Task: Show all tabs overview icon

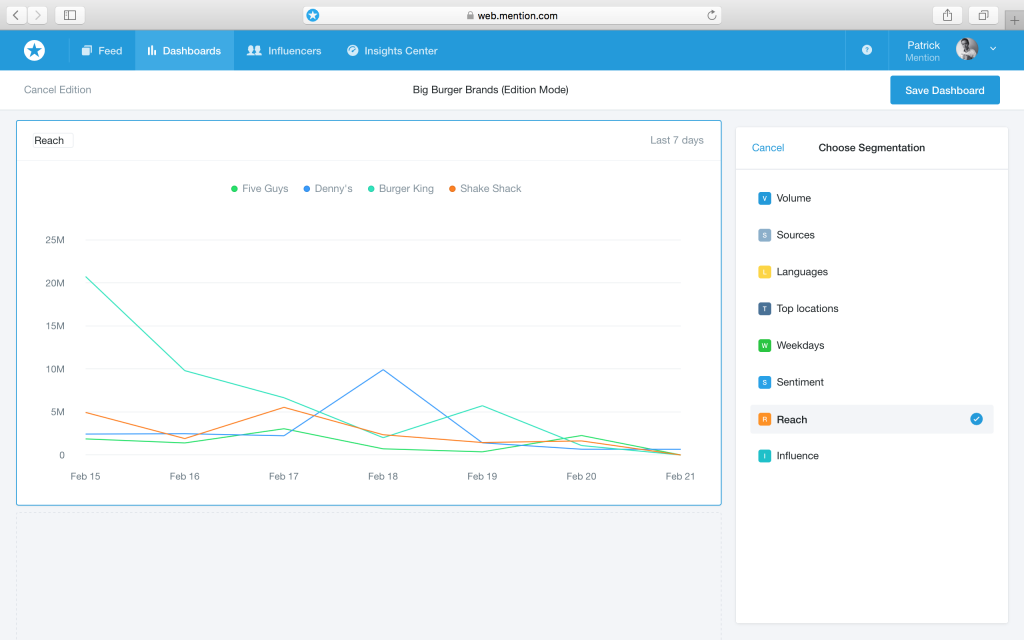Action: click(x=983, y=15)
